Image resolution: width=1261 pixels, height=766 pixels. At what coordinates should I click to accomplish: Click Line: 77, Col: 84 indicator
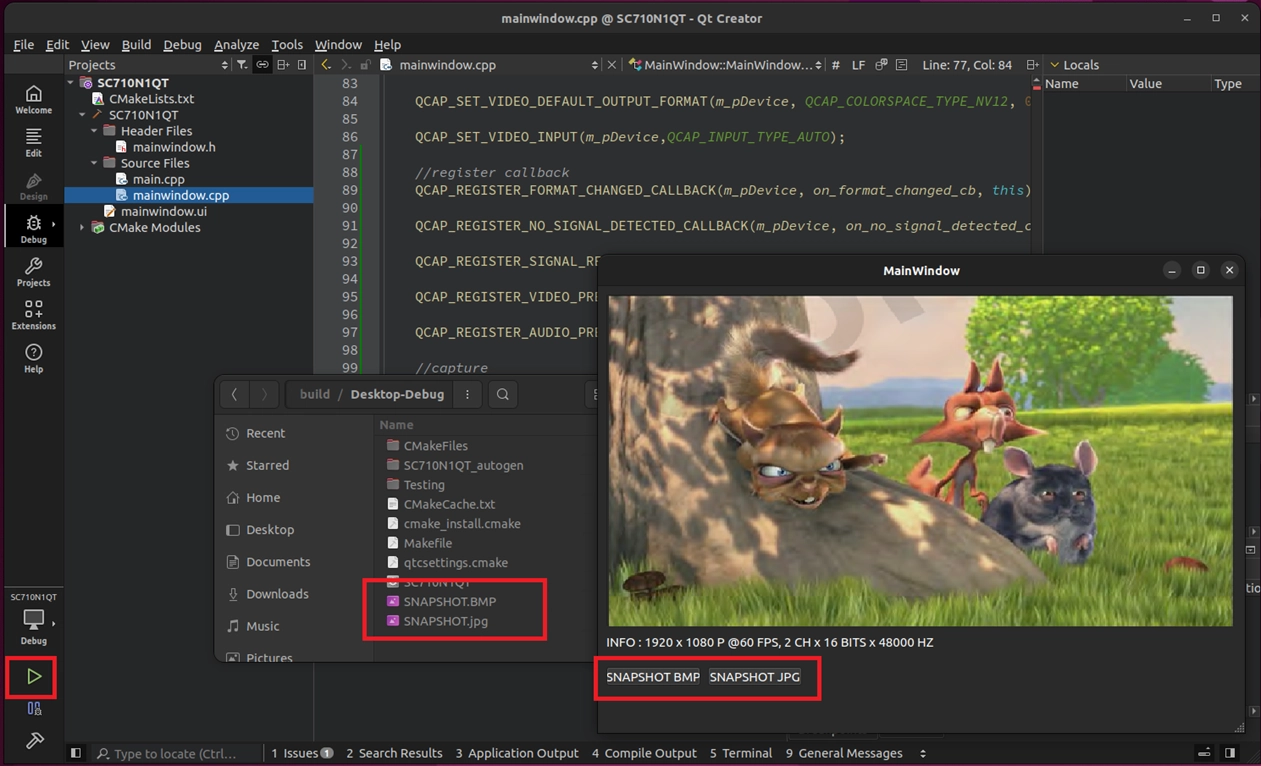click(x=968, y=65)
